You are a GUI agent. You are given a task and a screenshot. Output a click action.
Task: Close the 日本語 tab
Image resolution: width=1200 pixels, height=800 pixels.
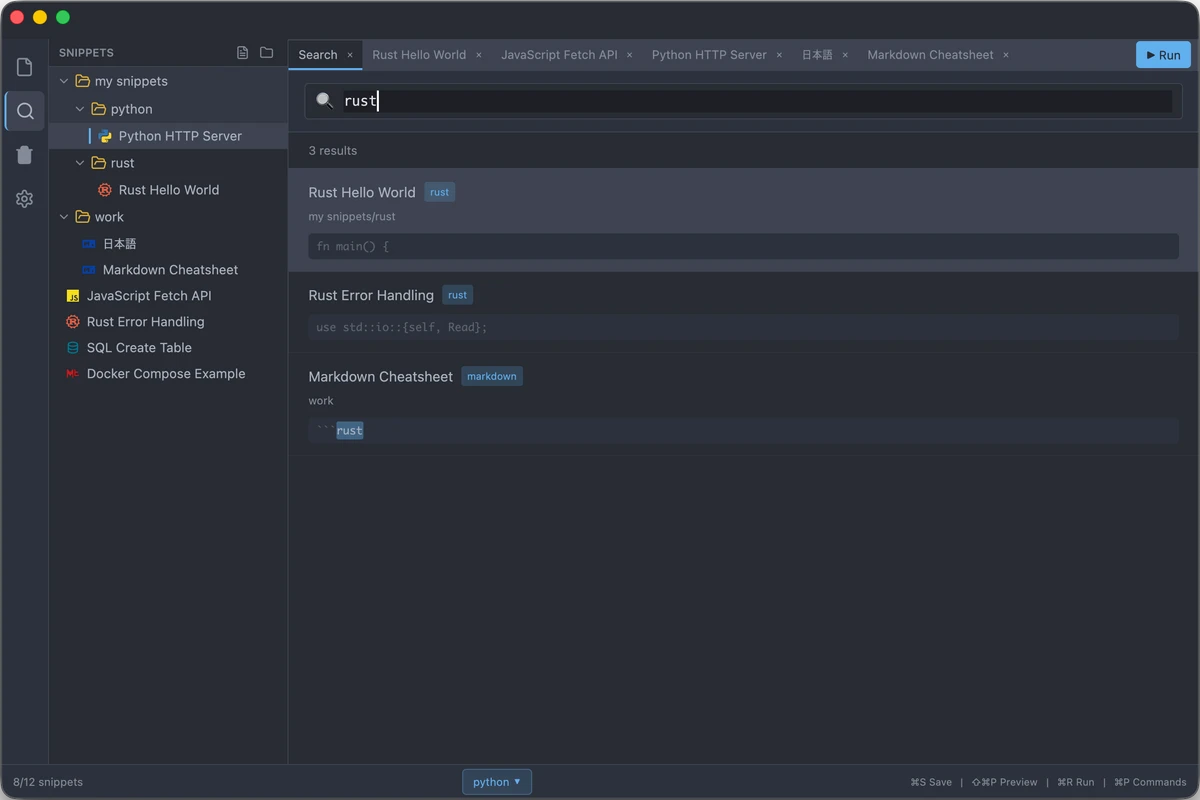845,55
